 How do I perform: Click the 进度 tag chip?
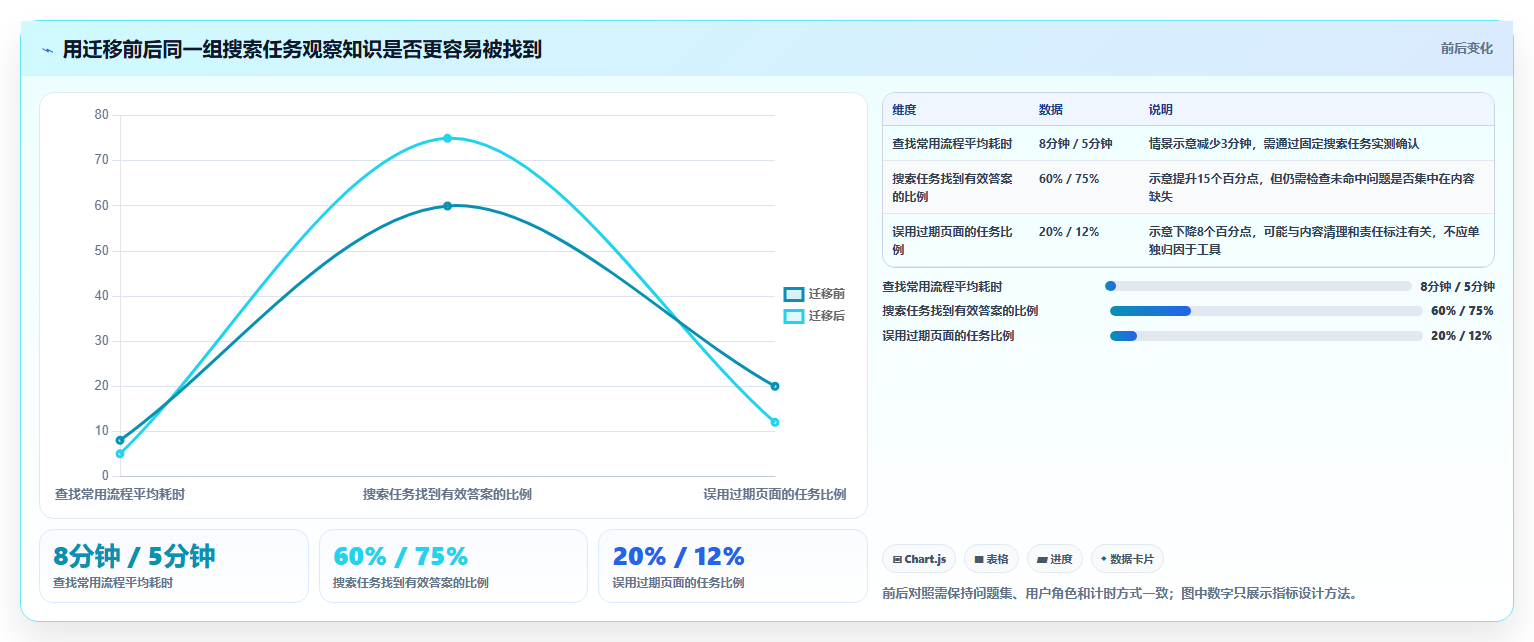pos(1055,559)
